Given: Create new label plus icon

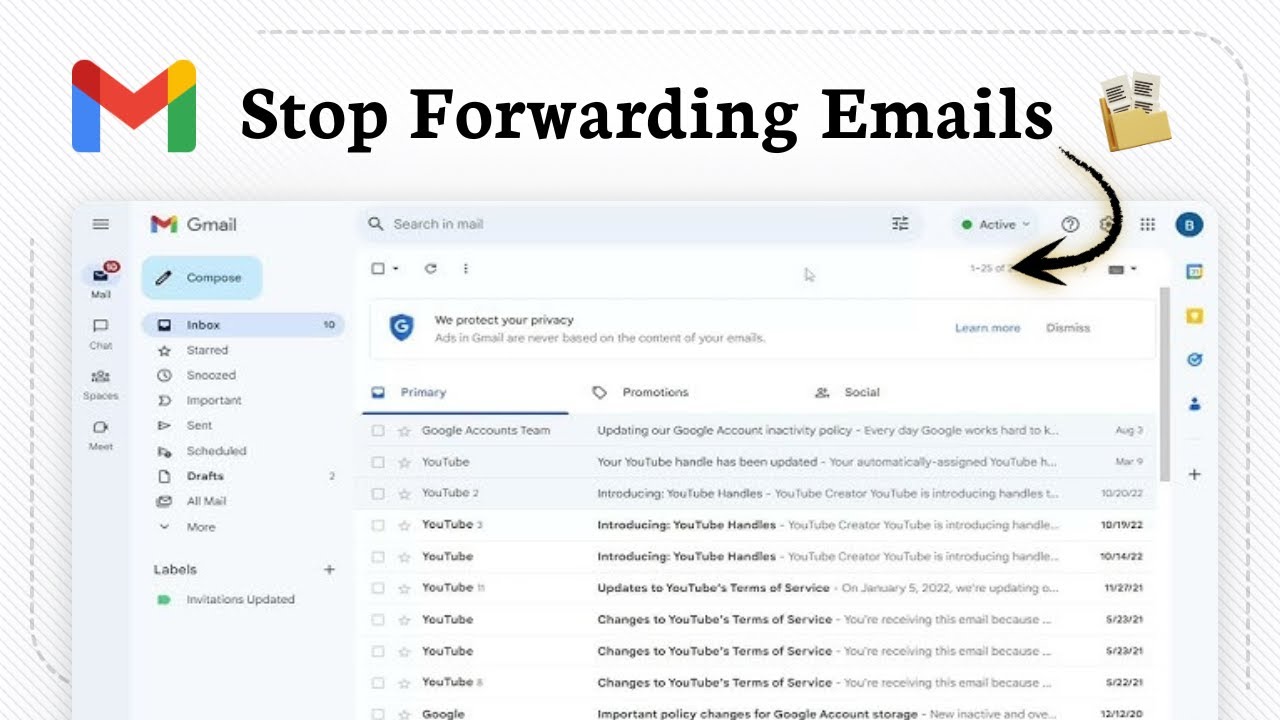Looking at the screenshot, I should click(329, 569).
